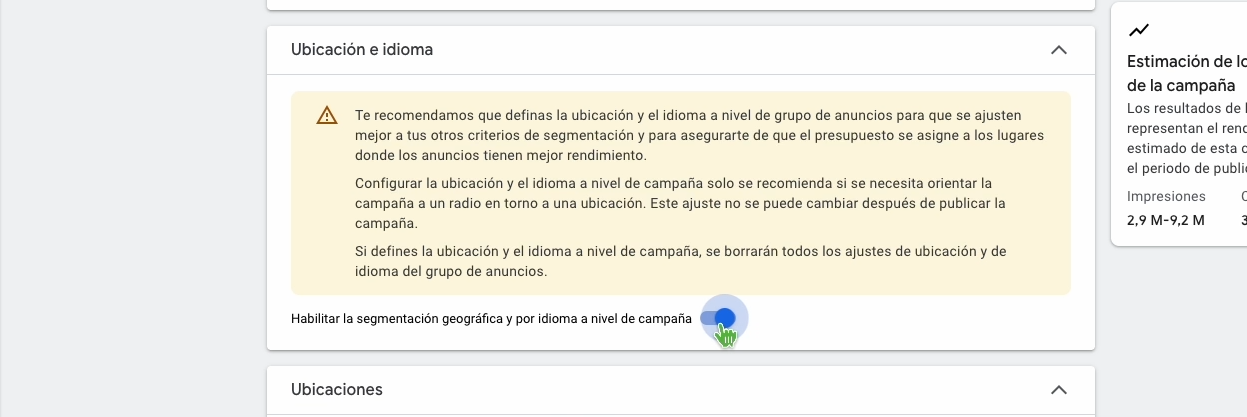Click the 2,9 M-9,2 M impressions value
This screenshot has width=1247, height=417.
click(x=1166, y=220)
